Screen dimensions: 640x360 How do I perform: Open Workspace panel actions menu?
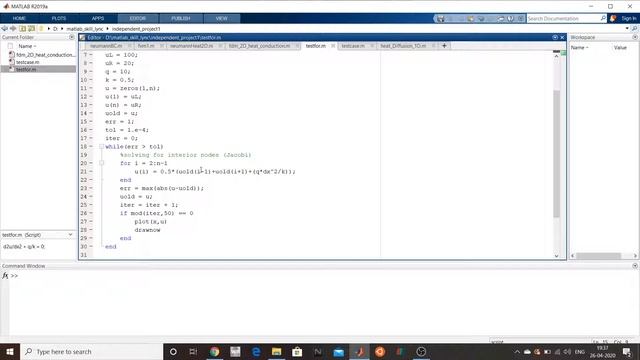click(x=635, y=37)
